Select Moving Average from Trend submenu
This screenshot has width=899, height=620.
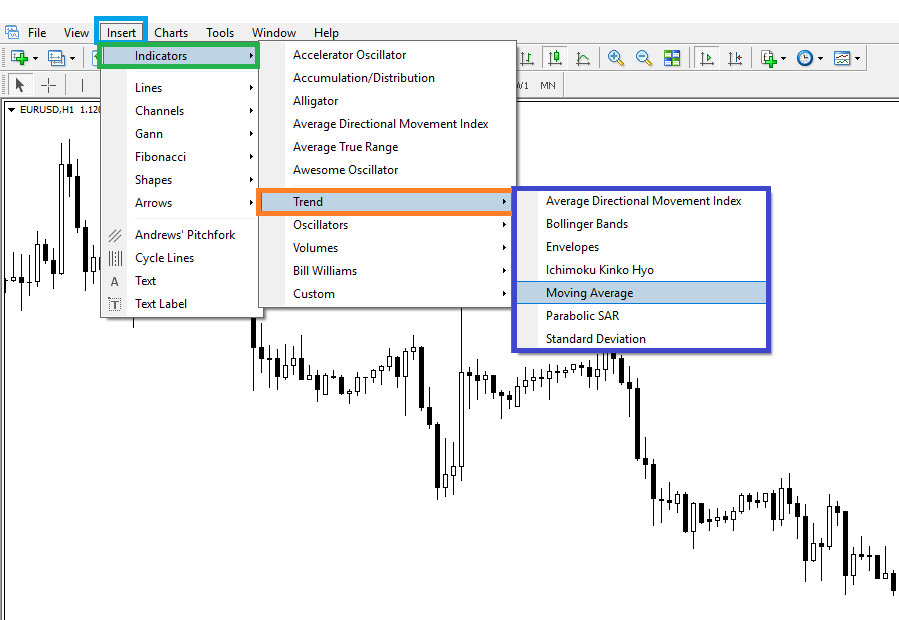pyautogui.click(x=589, y=293)
